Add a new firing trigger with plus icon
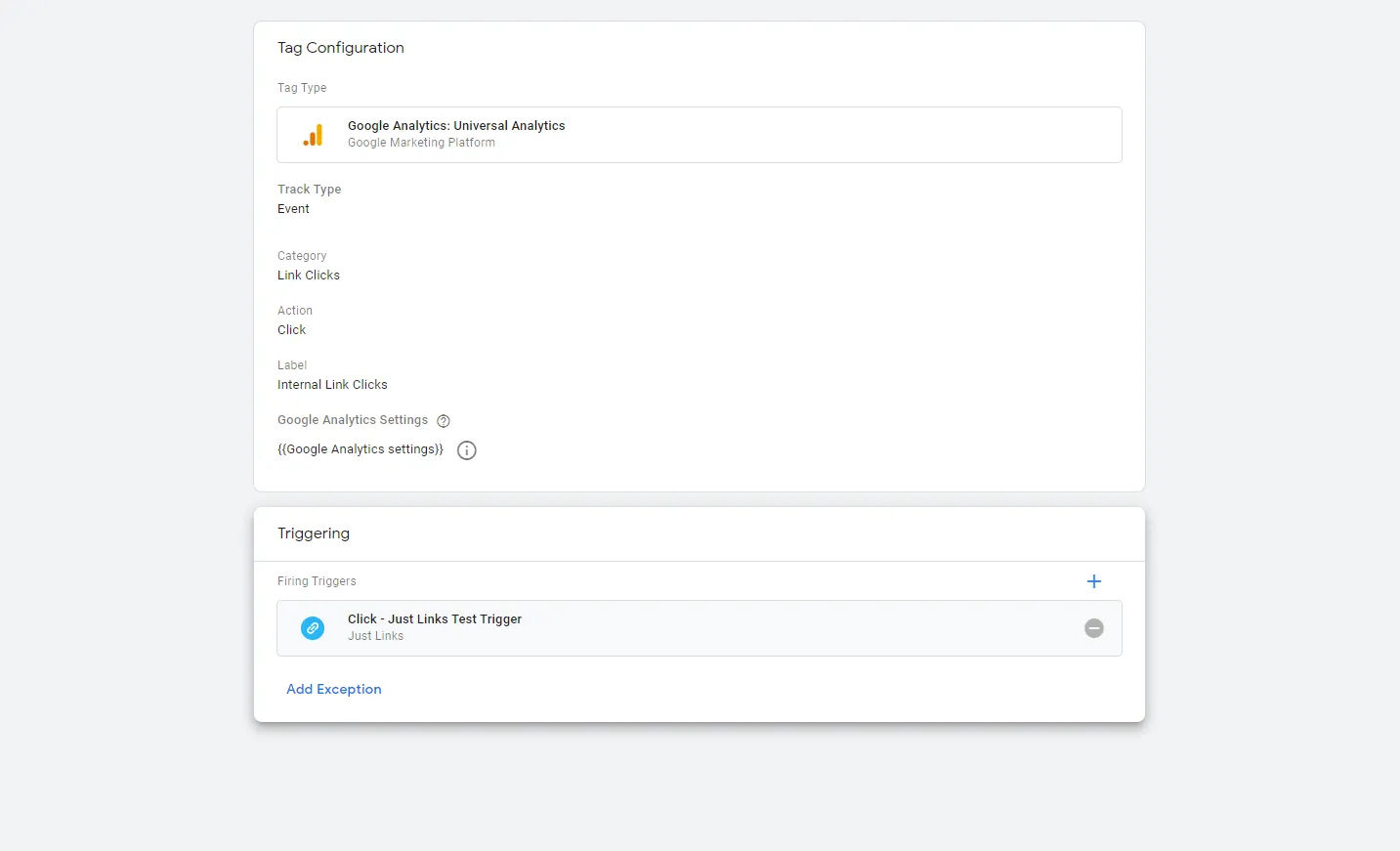 pos(1094,581)
